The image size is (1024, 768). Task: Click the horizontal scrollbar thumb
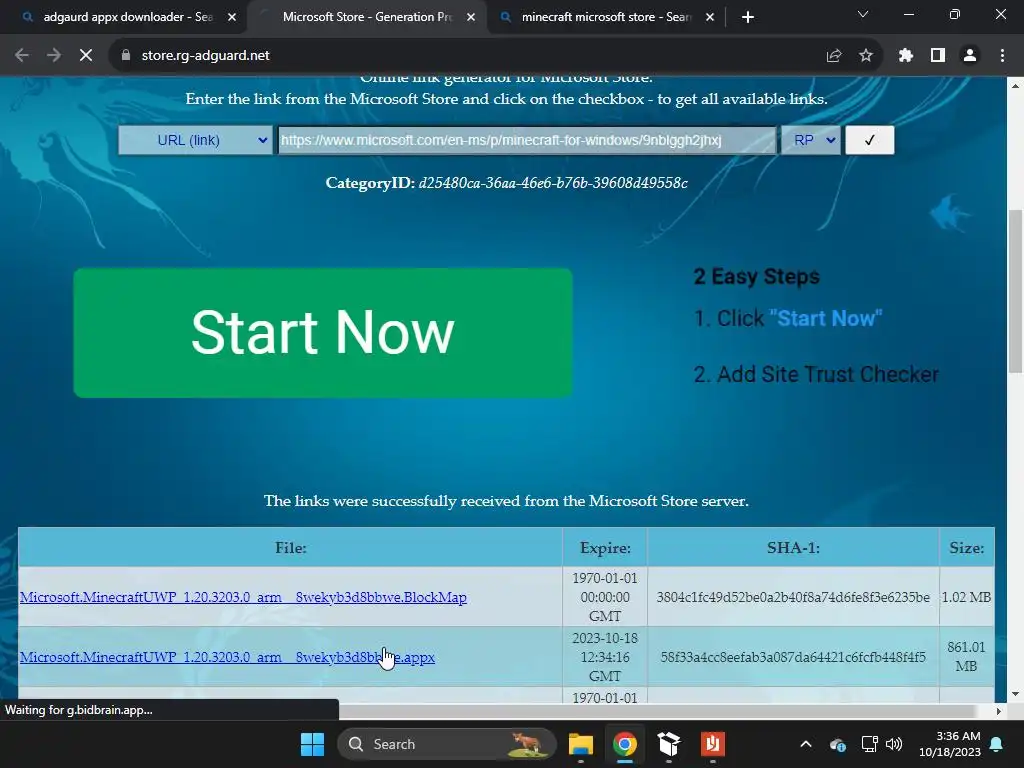click(656, 711)
